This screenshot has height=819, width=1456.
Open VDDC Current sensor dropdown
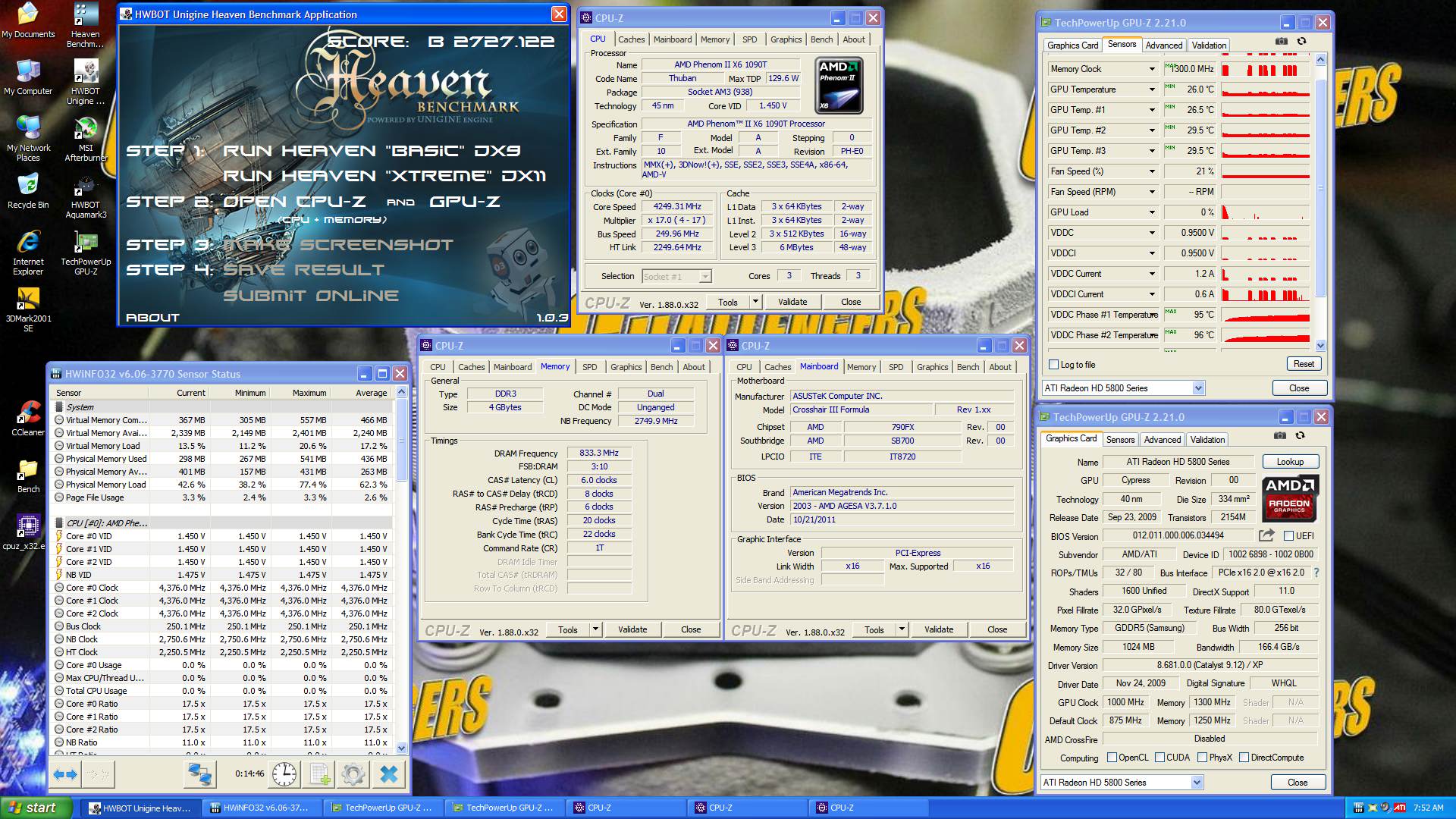click(1152, 274)
